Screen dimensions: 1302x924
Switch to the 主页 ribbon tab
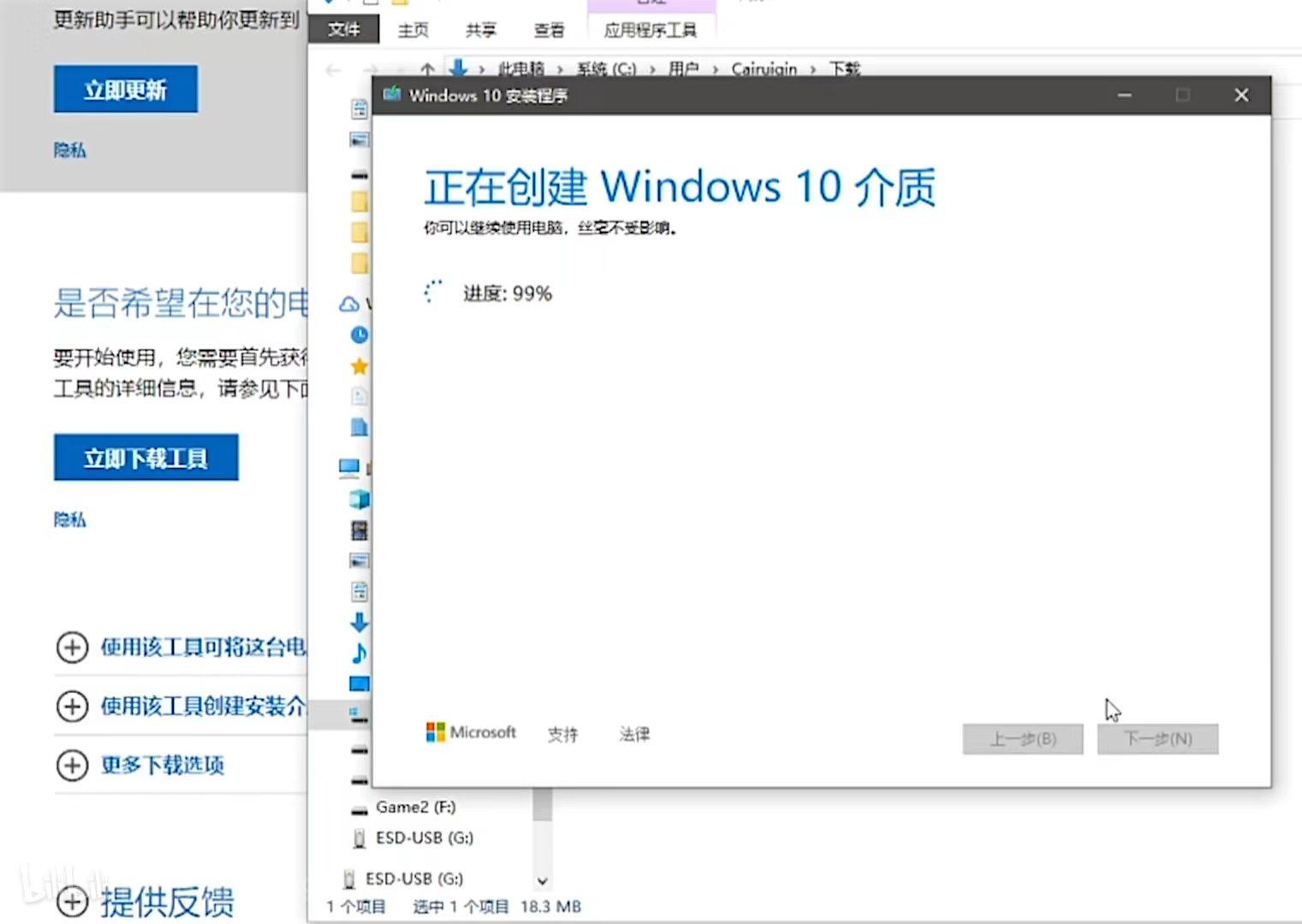[413, 30]
